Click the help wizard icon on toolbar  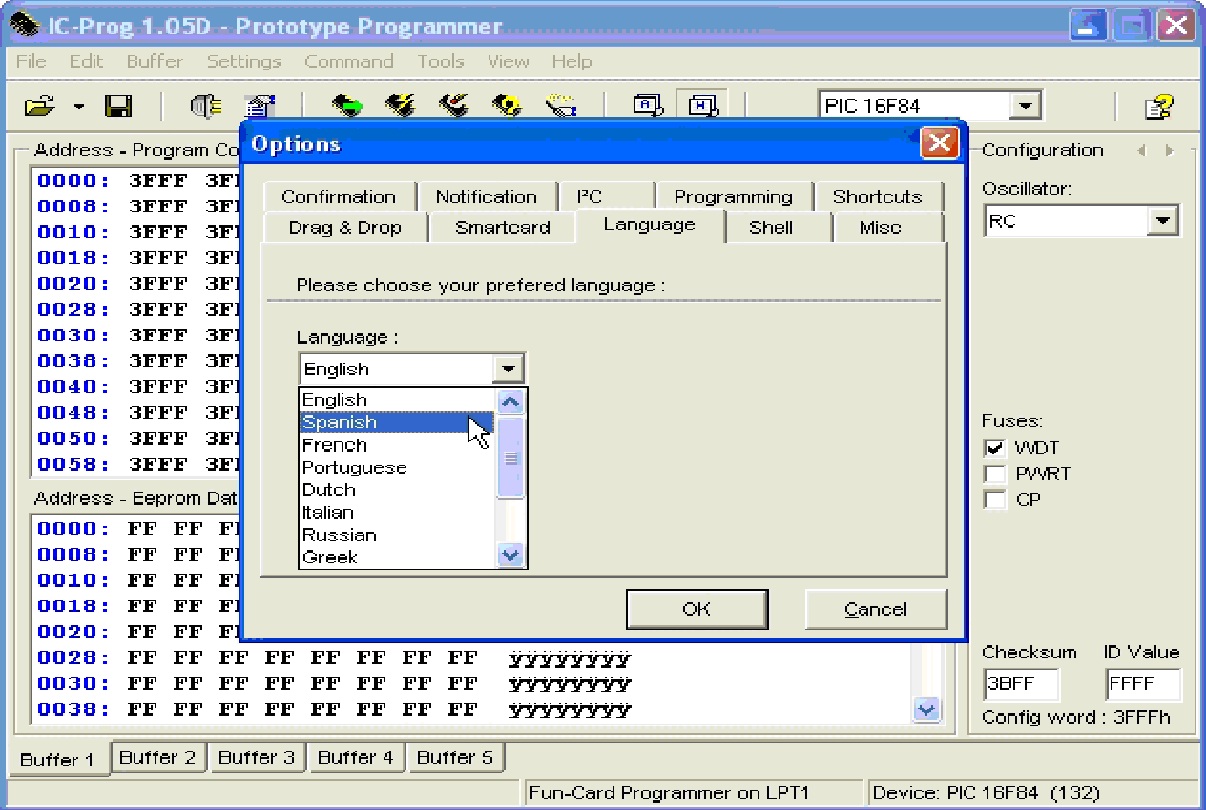click(x=1159, y=106)
